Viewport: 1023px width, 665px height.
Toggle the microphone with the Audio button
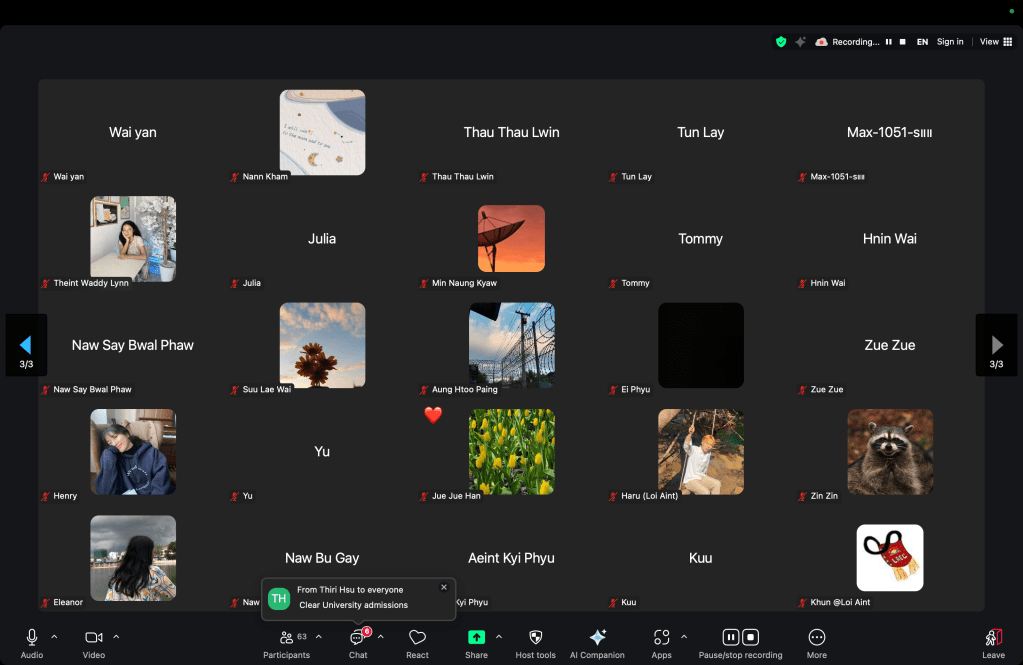click(32, 638)
